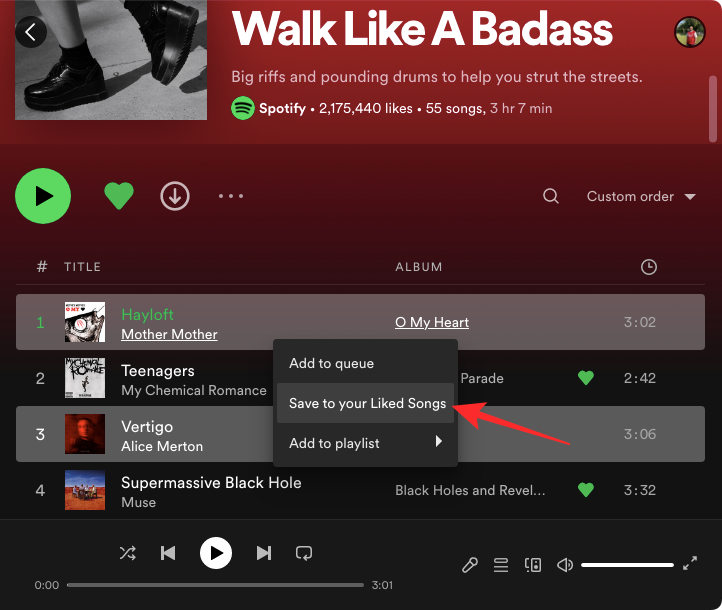Click the Vertigo album cover thumbnail
Viewport: 722px width, 610px height.
[x=85, y=434]
